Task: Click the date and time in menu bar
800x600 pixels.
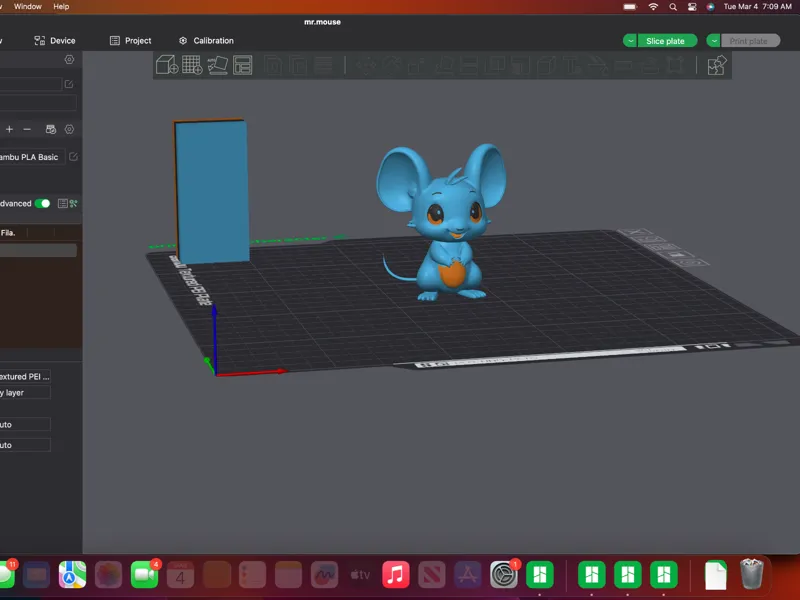Action: [758, 7]
